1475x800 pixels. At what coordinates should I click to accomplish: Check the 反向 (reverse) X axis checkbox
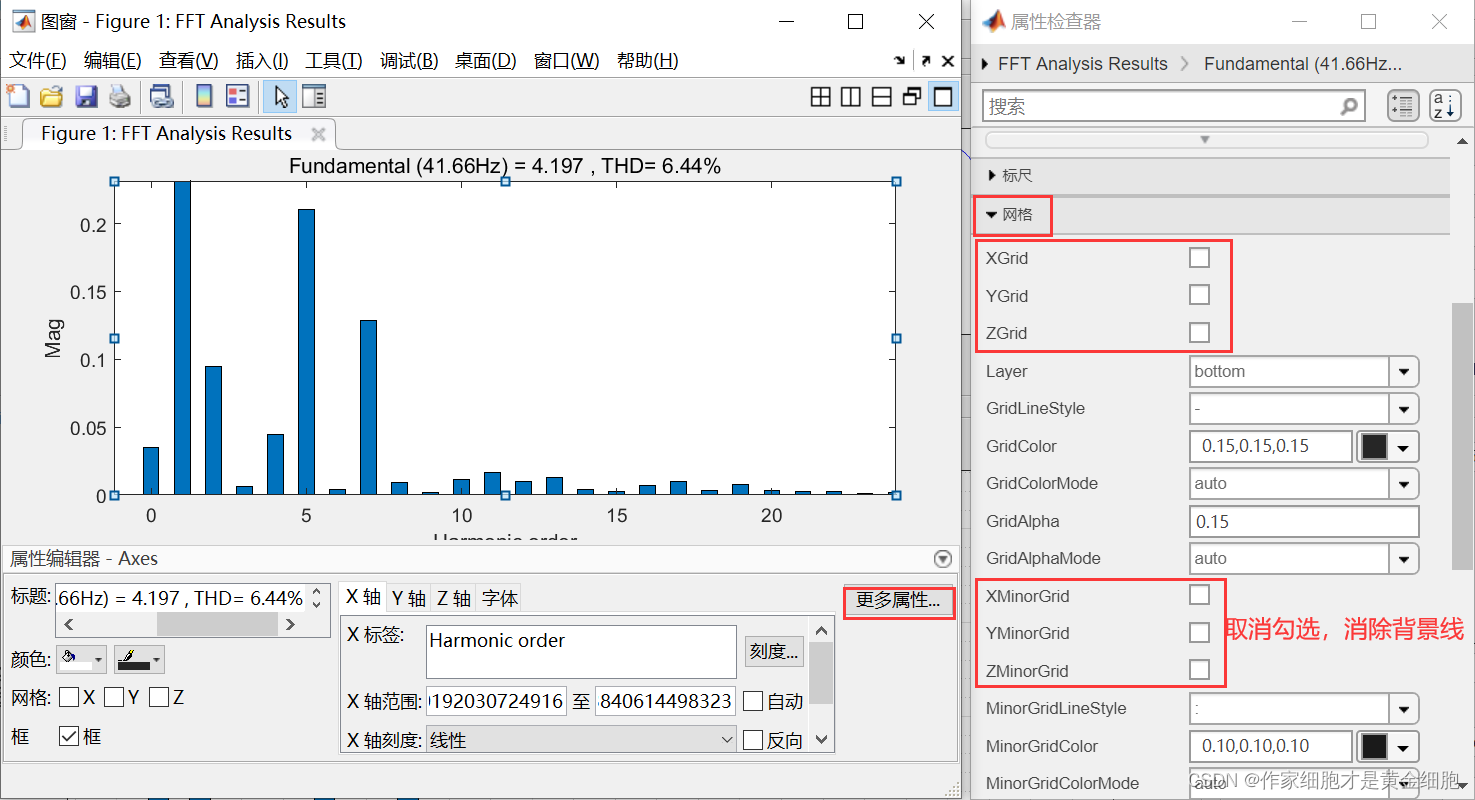[753, 741]
